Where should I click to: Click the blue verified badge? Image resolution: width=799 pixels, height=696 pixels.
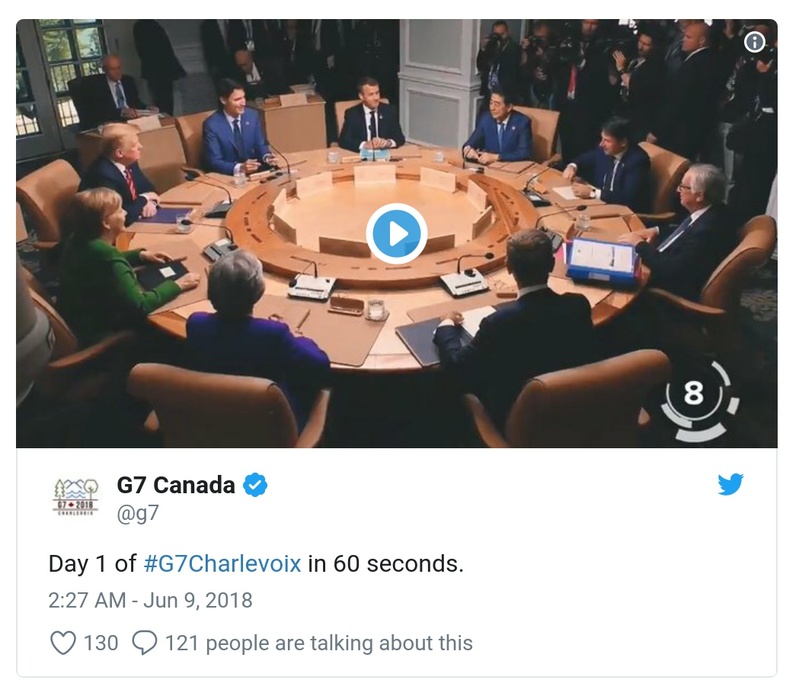pos(256,486)
